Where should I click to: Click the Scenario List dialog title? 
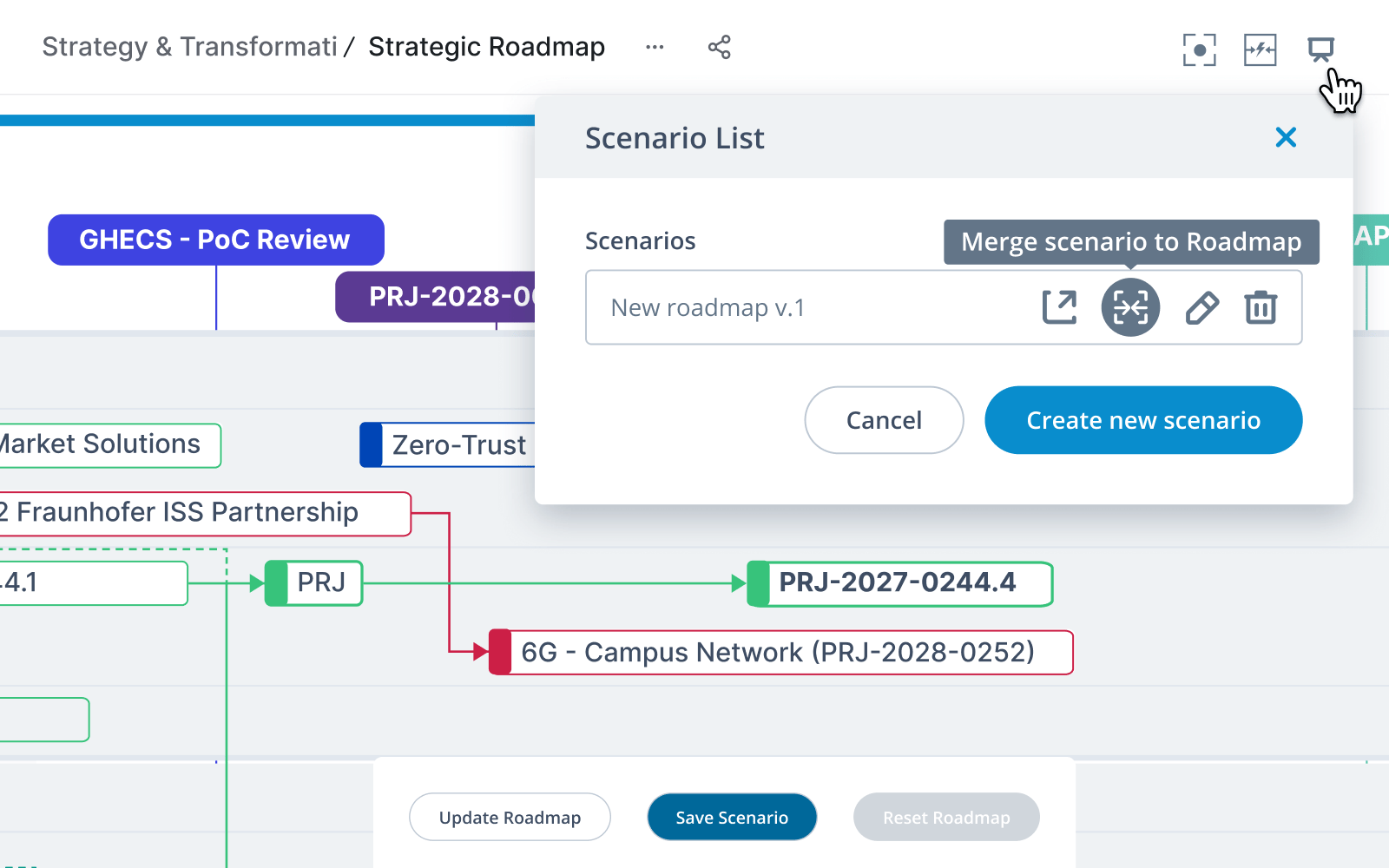[x=675, y=138]
